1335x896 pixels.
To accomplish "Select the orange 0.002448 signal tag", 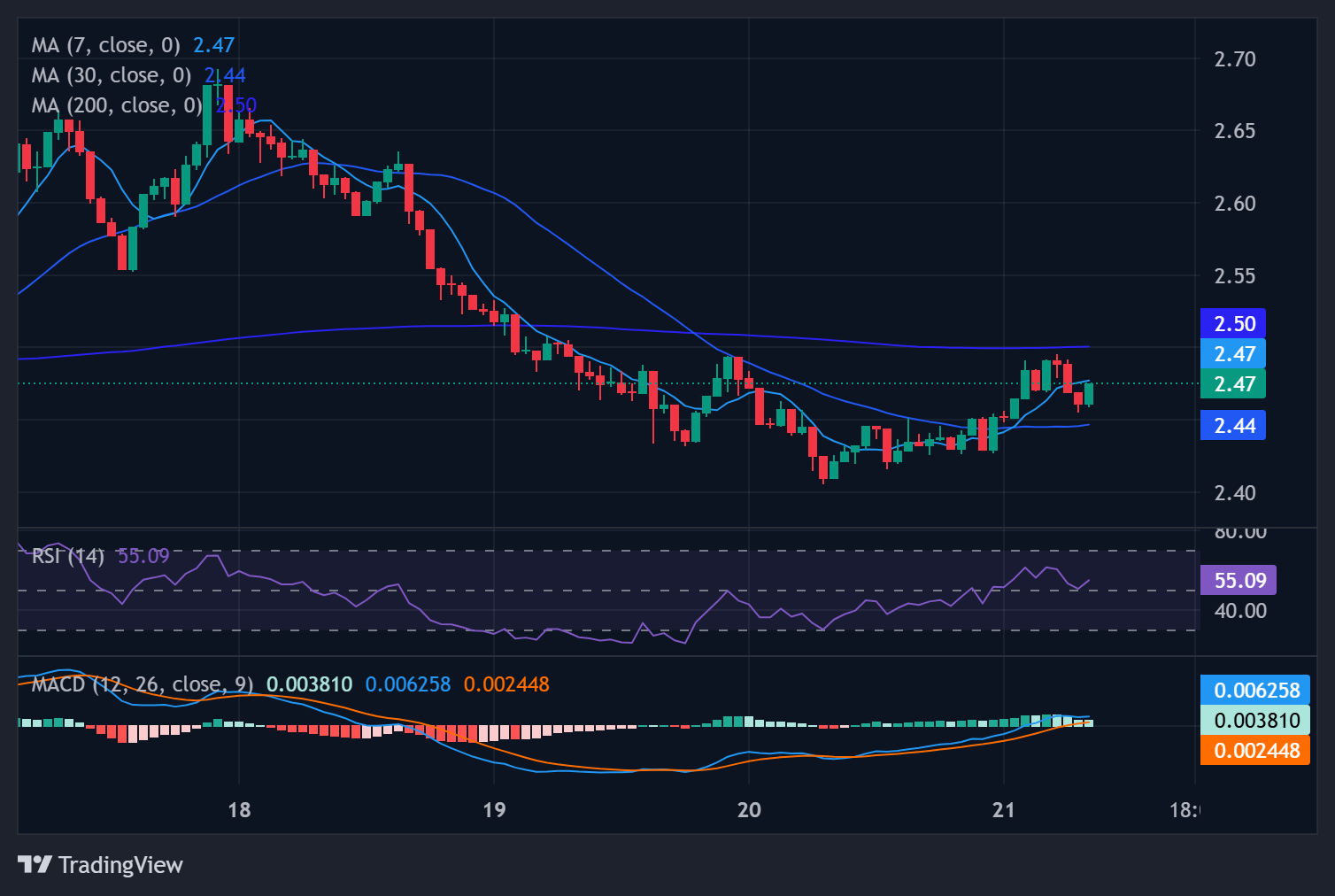I will 1255,751.
